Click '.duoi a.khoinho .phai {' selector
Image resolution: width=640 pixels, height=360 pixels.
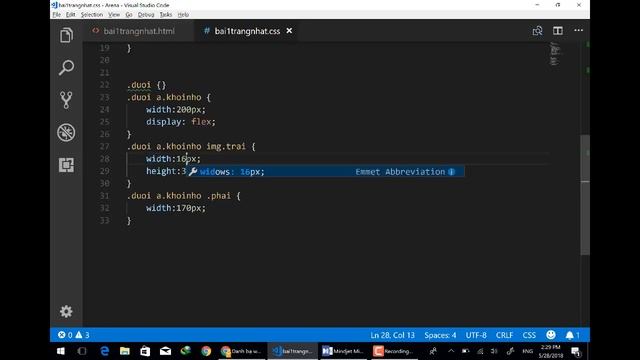click(x=184, y=196)
